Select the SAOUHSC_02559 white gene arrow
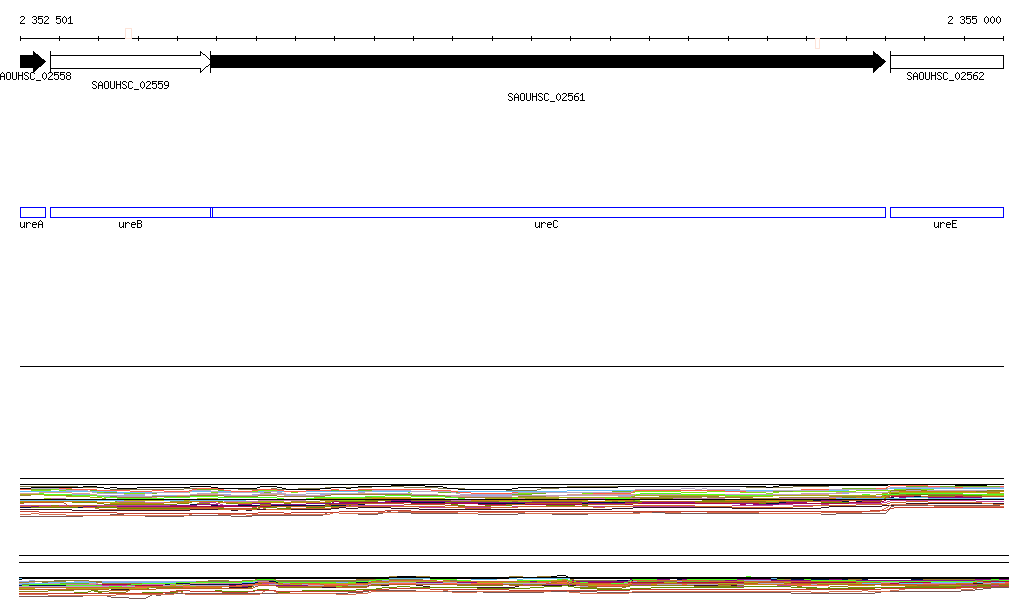 click(131, 62)
